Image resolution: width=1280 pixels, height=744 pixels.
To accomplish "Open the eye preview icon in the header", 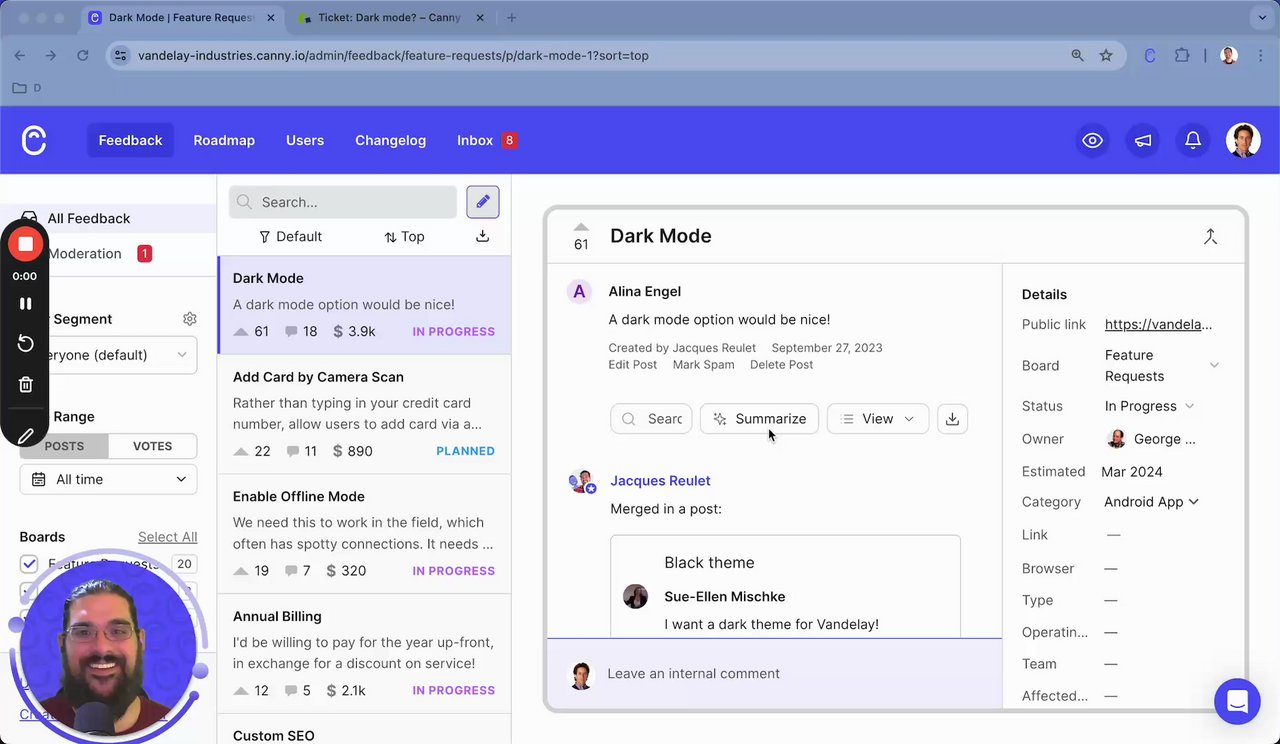I will [1093, 141].
